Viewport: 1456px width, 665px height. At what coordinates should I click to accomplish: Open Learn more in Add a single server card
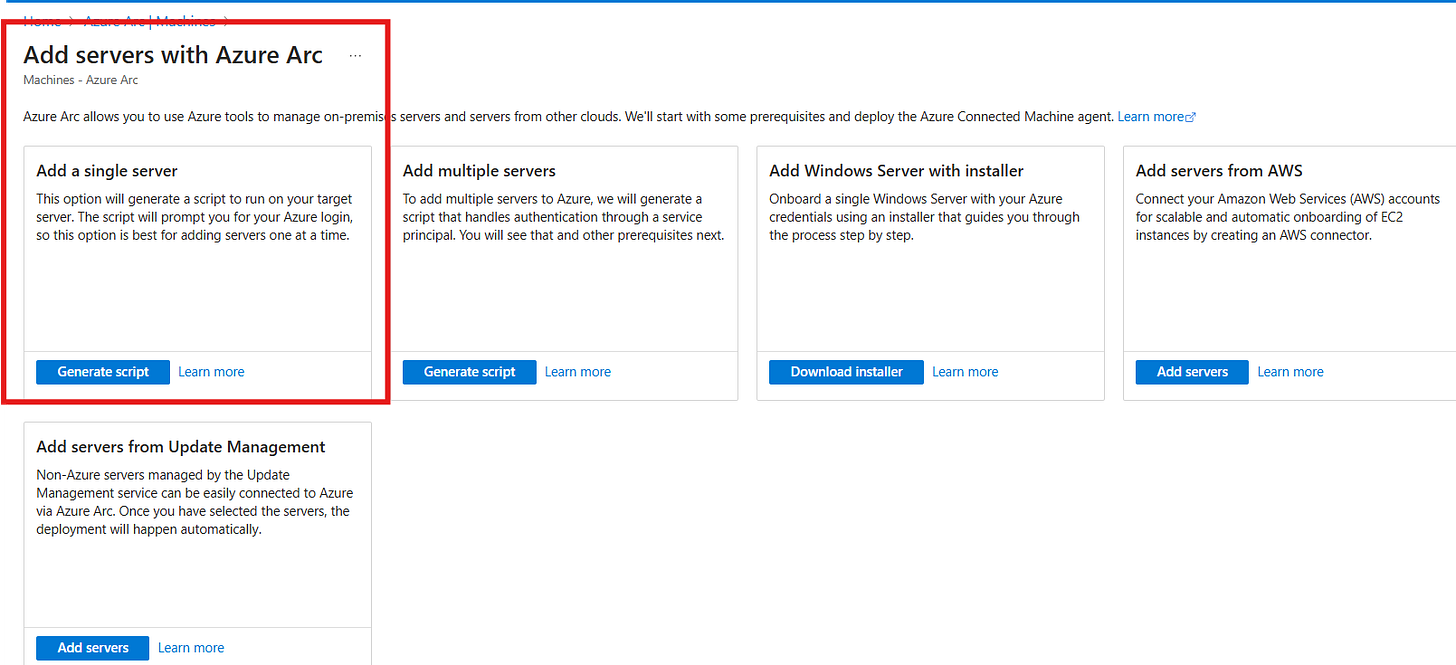pos(211,372)
